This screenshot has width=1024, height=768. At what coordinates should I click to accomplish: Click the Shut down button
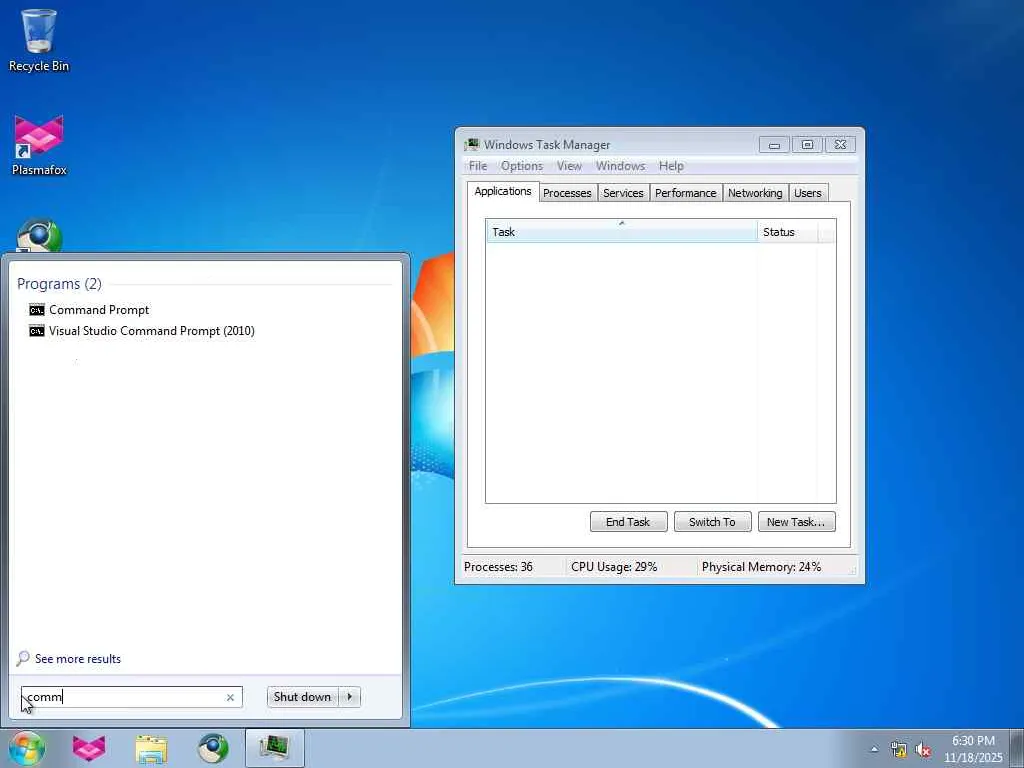(x=303, y=697)
